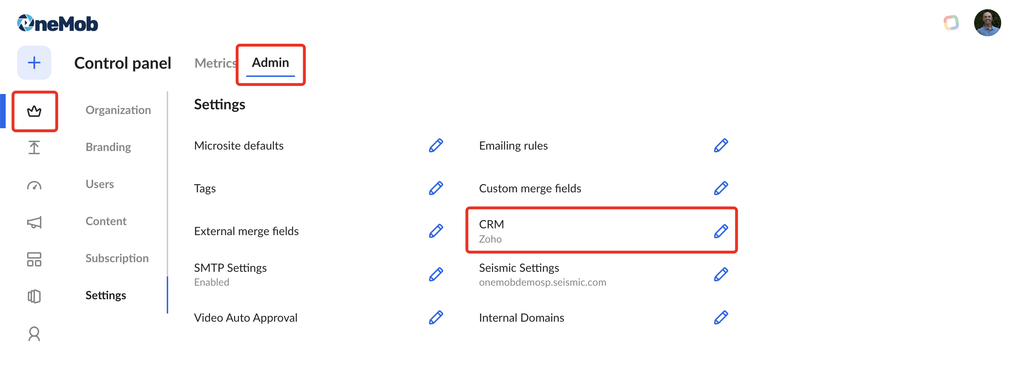Image resolution: width=1024 pixels, height=374 pixels.
Task: Edit Microsite defaults with pencil icon
Action: [436, 145]
